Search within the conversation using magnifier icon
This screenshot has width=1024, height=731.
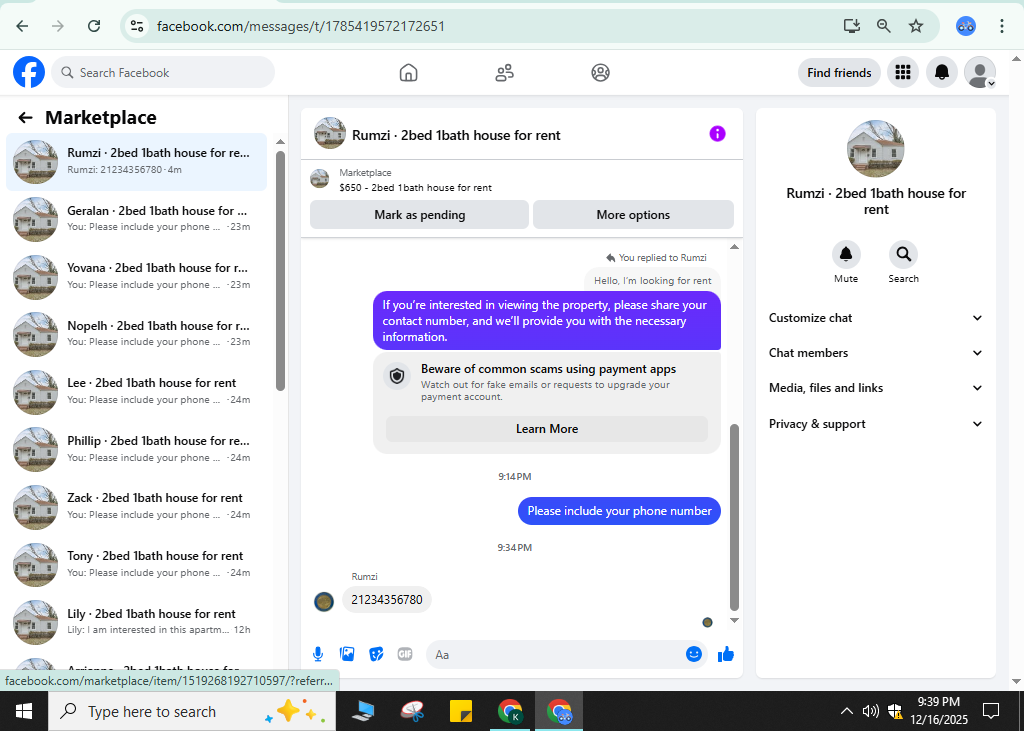click(x=903, y=254)
